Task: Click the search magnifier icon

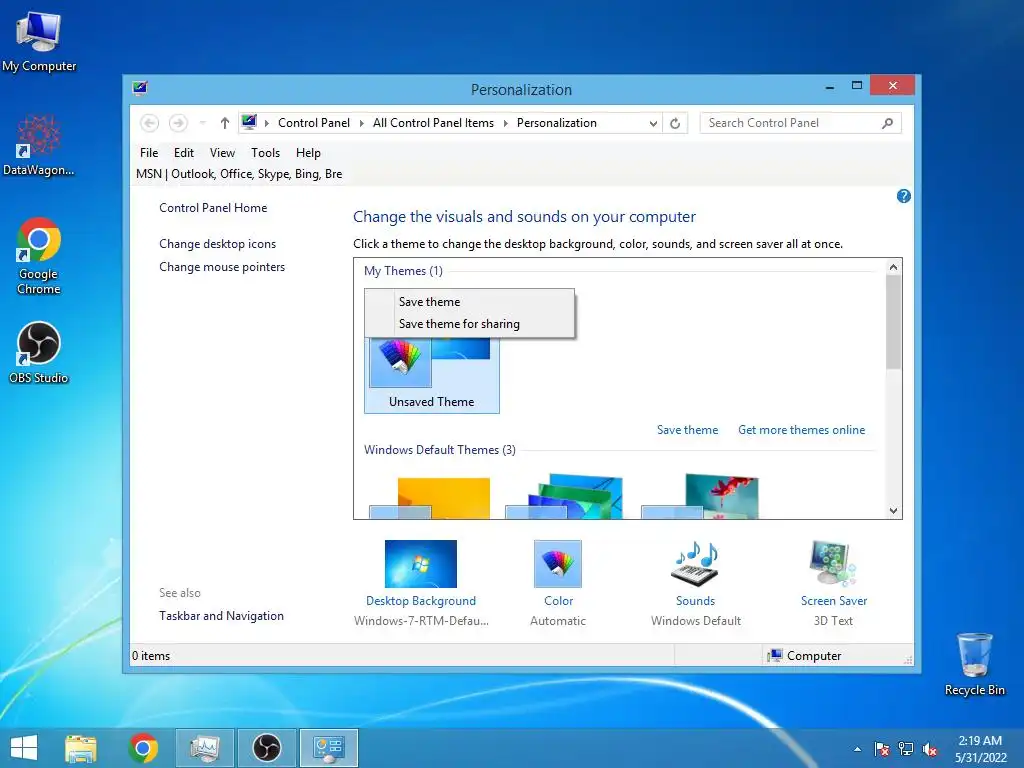Action: pyautogui.click(x=887, y=123)
